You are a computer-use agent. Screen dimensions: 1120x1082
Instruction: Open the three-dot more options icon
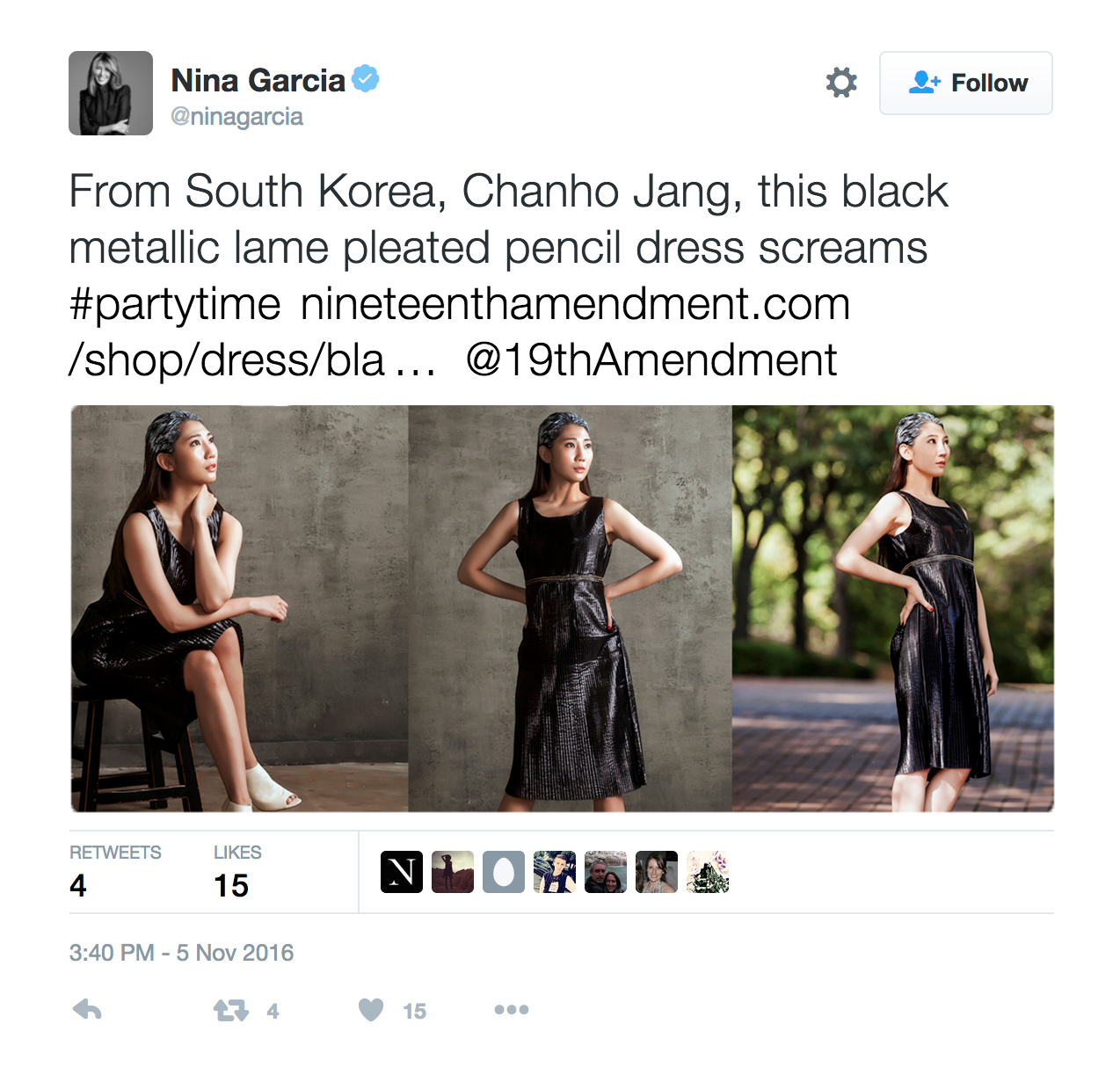[512, 1010]
